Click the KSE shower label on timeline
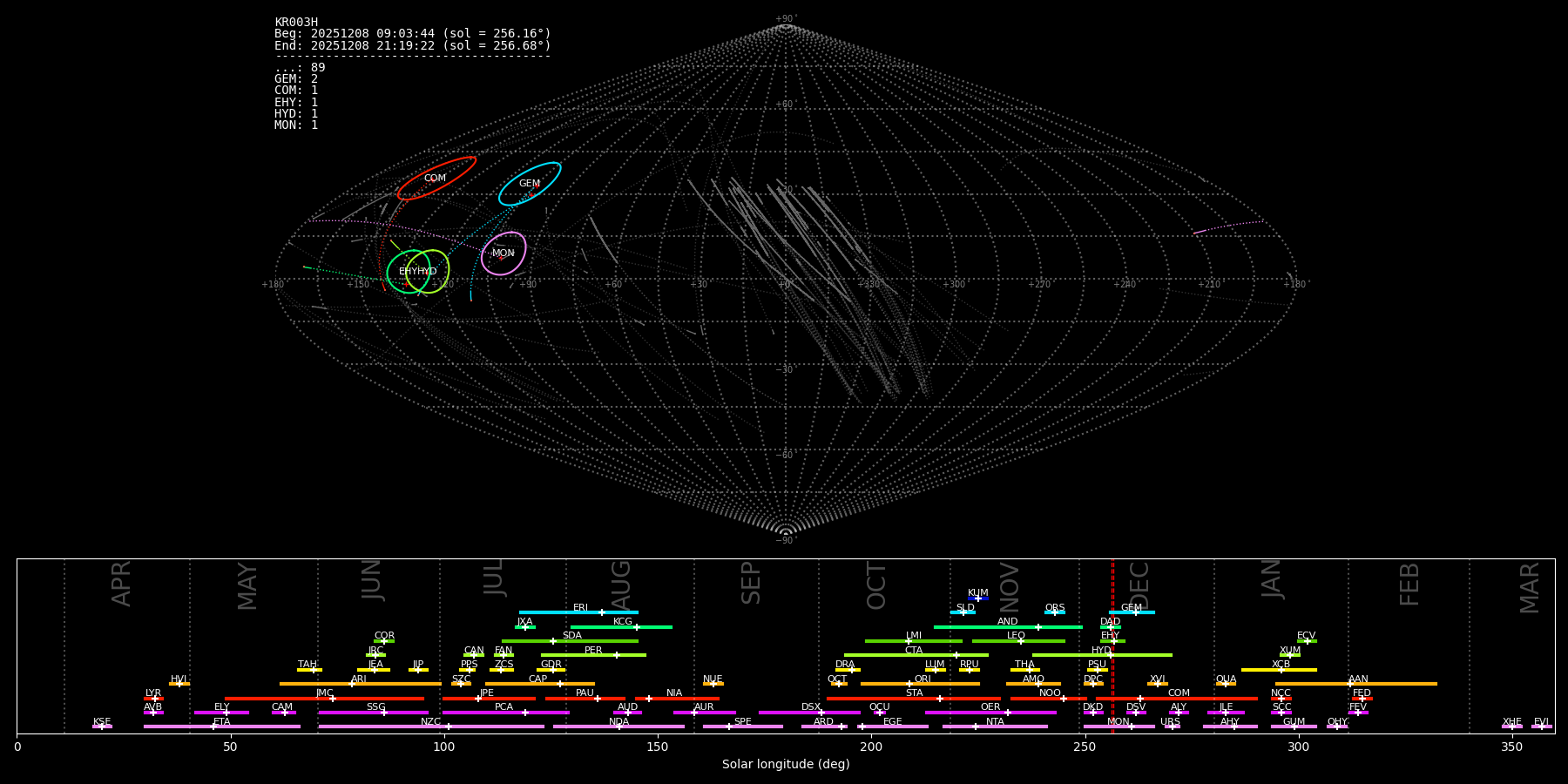 click(102, 722)
